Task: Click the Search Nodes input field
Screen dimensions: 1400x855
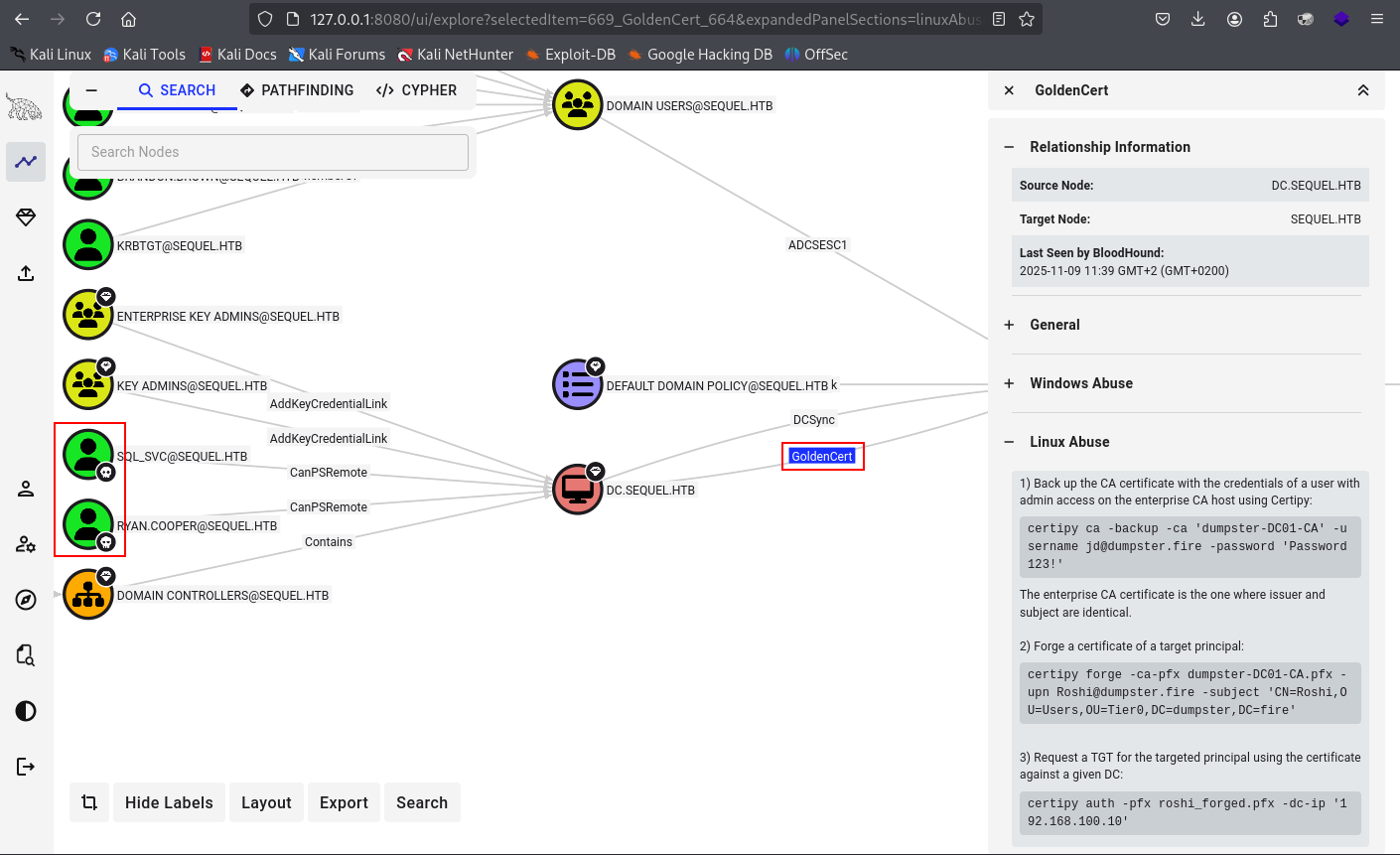Action: [x=273, y=152]
